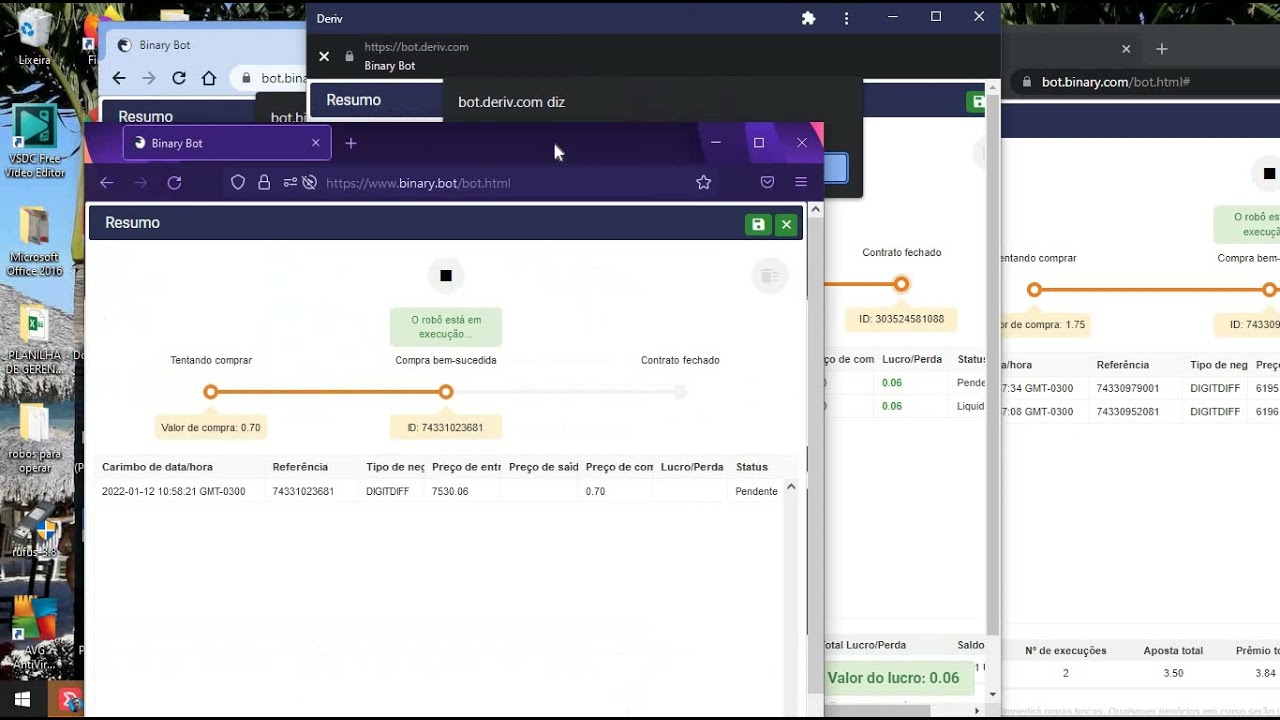Close the Resumo panel with the green X
Viewport: 1280px width, 720px height.
click(x=786, y=224)
